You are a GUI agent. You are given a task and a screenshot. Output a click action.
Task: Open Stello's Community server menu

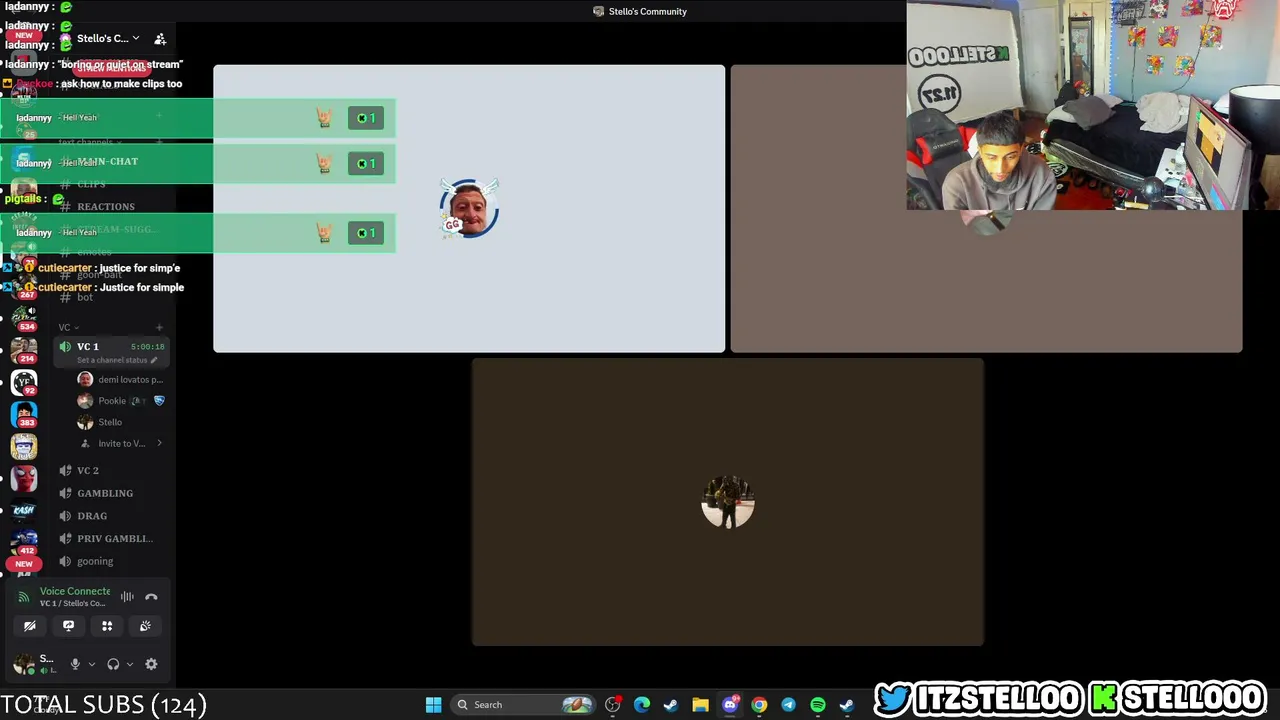click(x=108, y=39)
